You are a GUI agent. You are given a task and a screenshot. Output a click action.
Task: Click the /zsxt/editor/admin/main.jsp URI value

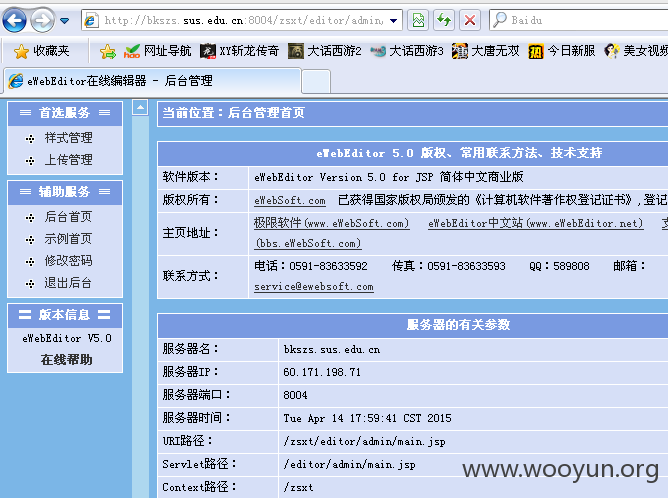tap(365, 441)
